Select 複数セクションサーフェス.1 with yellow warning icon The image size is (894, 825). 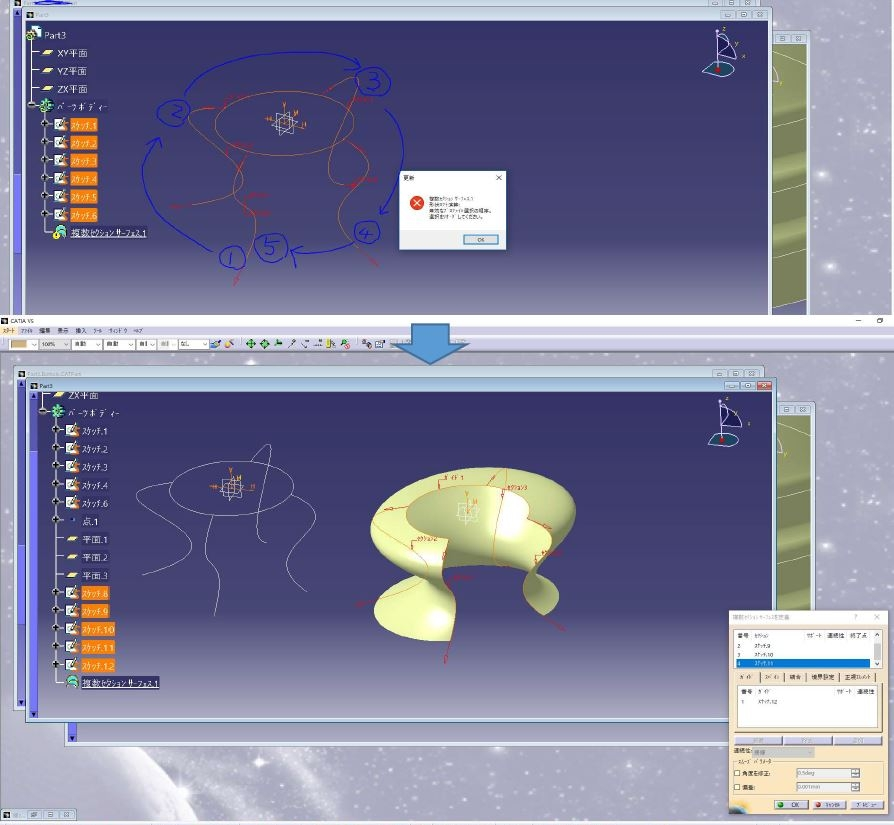point(109,233)
